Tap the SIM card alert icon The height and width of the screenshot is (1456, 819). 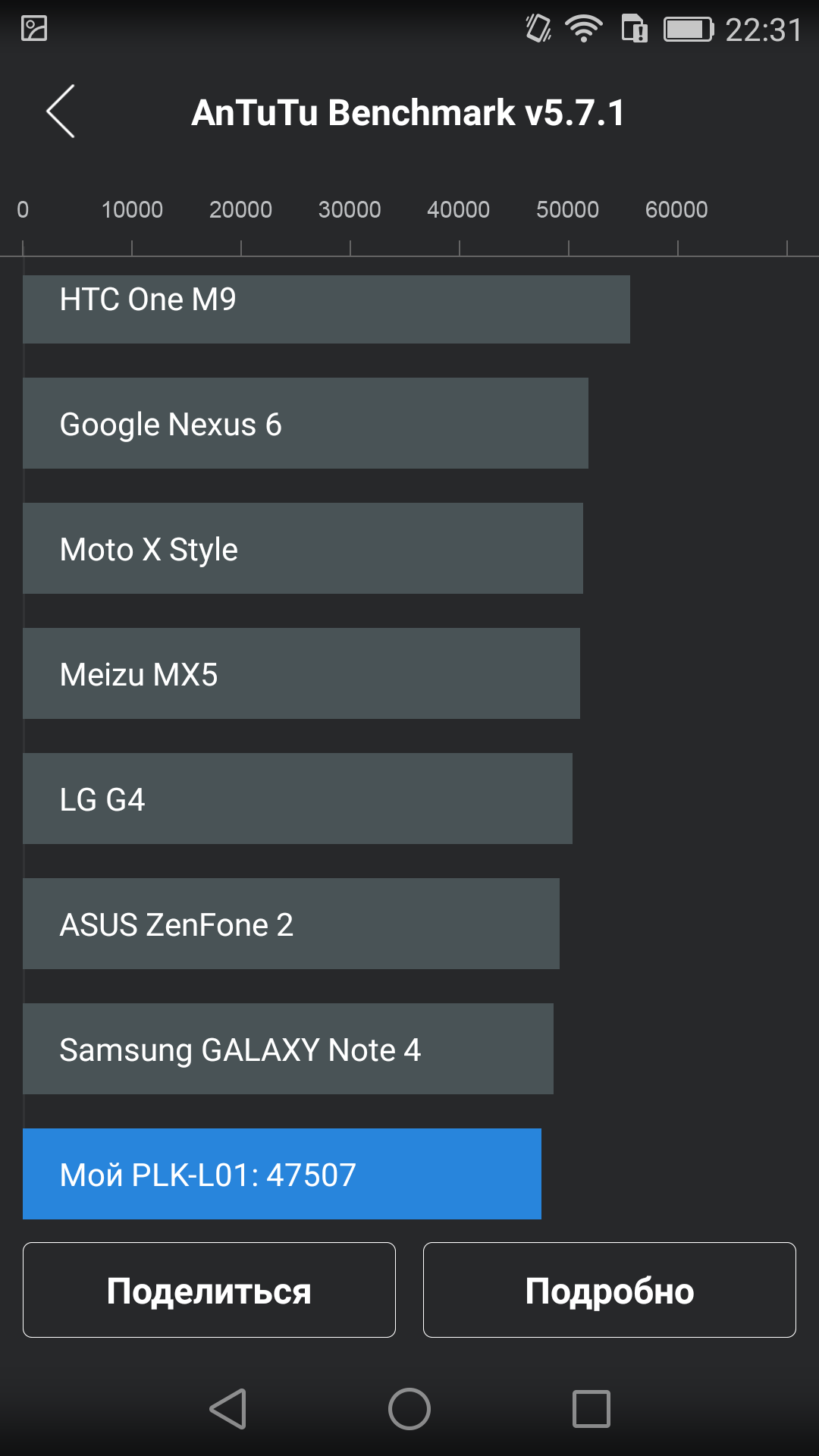[x=635, y=30]
